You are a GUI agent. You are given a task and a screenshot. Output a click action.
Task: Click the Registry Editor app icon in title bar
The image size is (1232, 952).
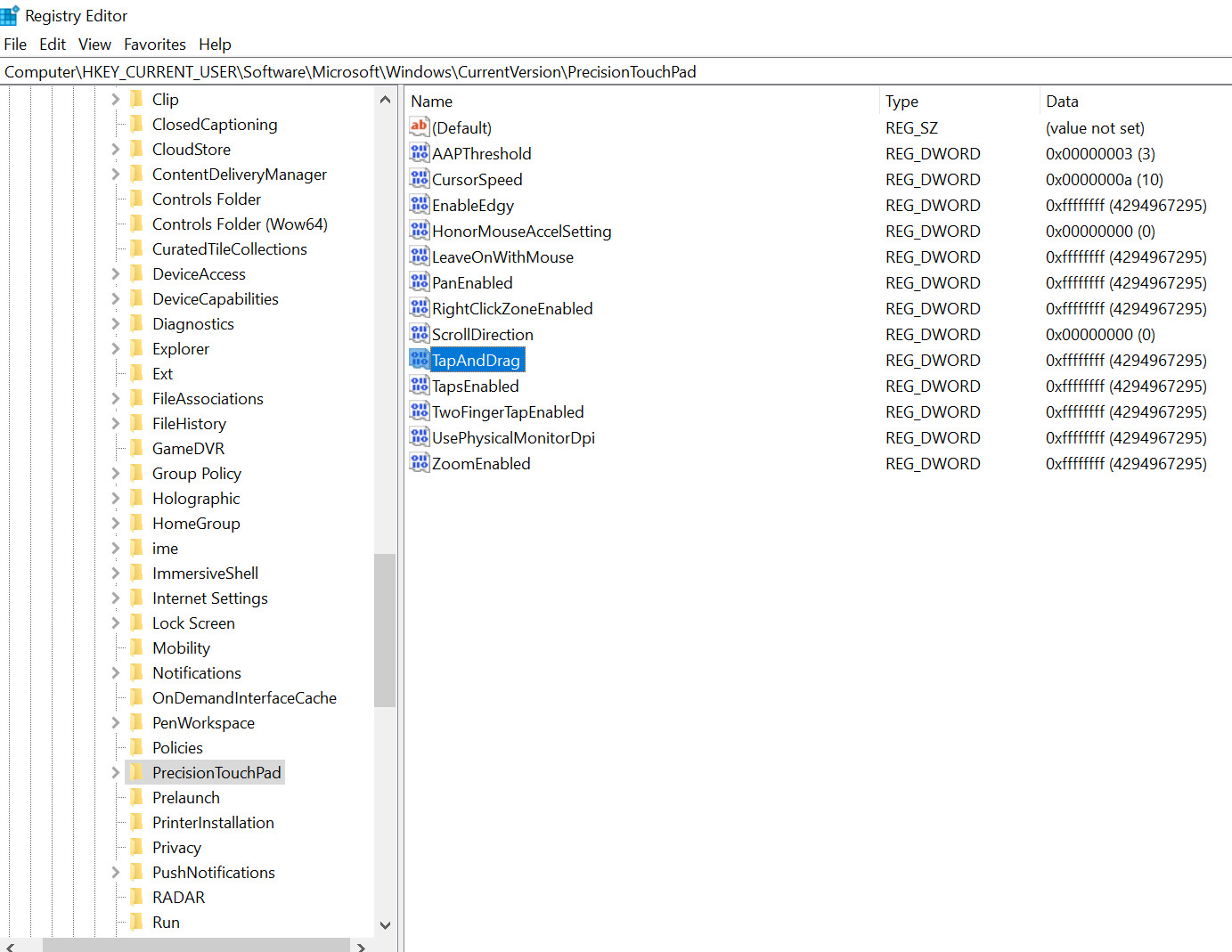(10, 15)
